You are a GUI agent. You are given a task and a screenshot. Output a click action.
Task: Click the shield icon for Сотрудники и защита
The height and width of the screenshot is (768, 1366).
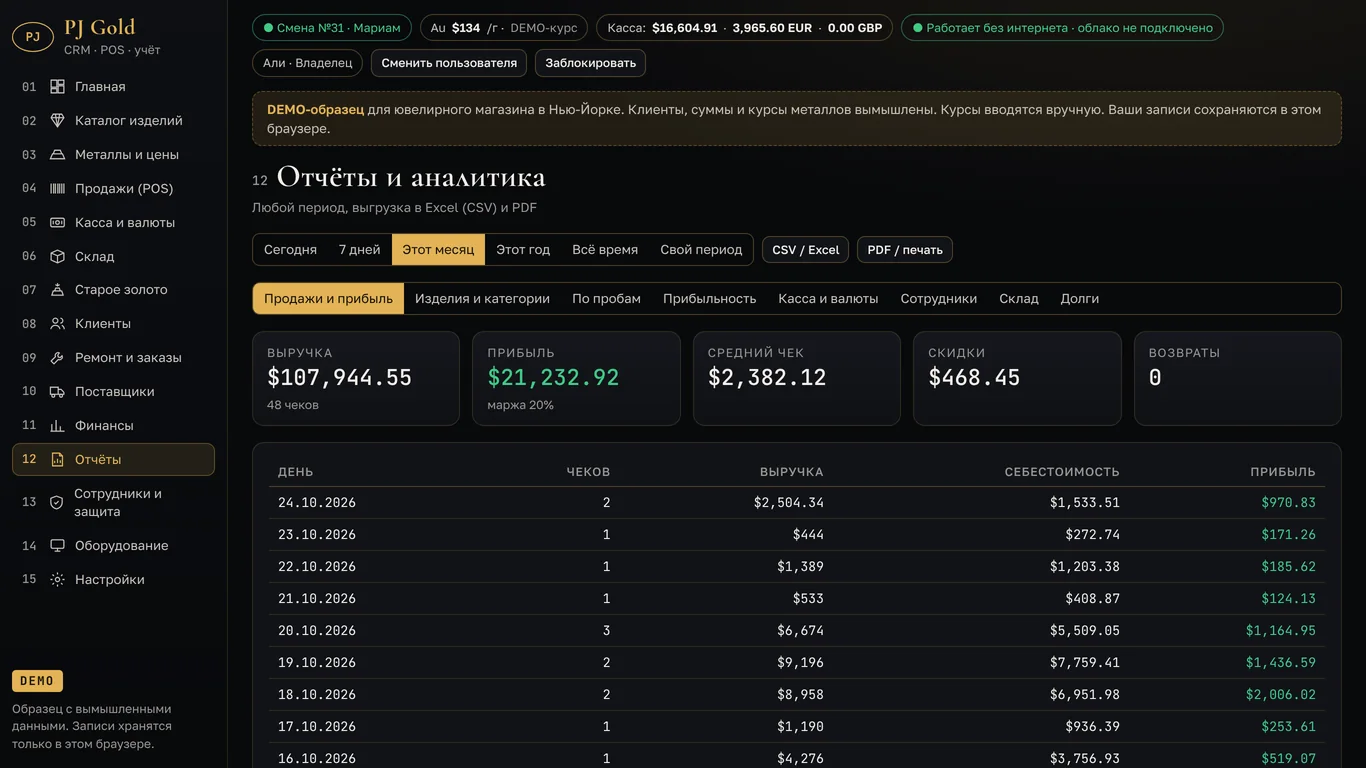57,503
